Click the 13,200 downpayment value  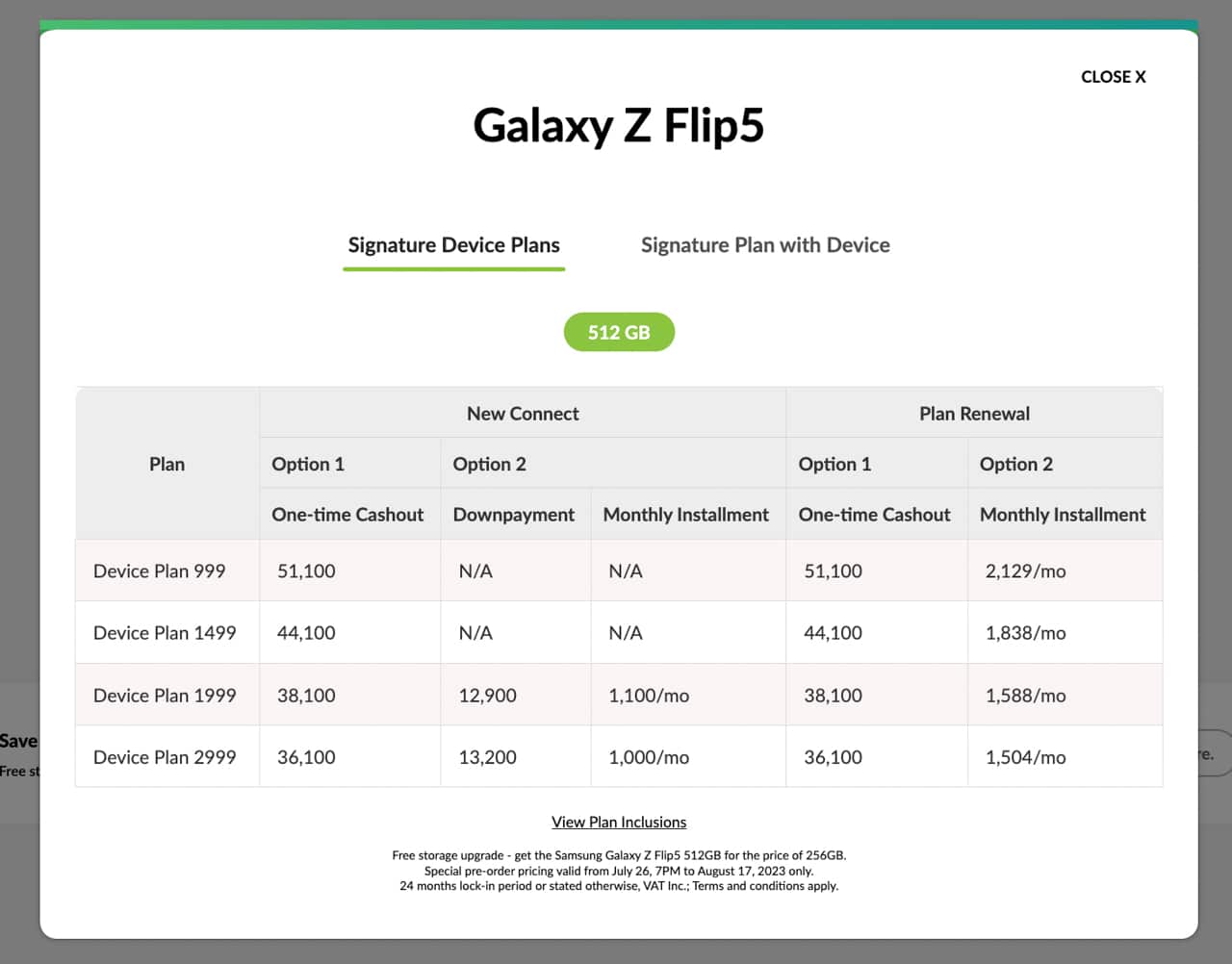(x=487, y=757)
